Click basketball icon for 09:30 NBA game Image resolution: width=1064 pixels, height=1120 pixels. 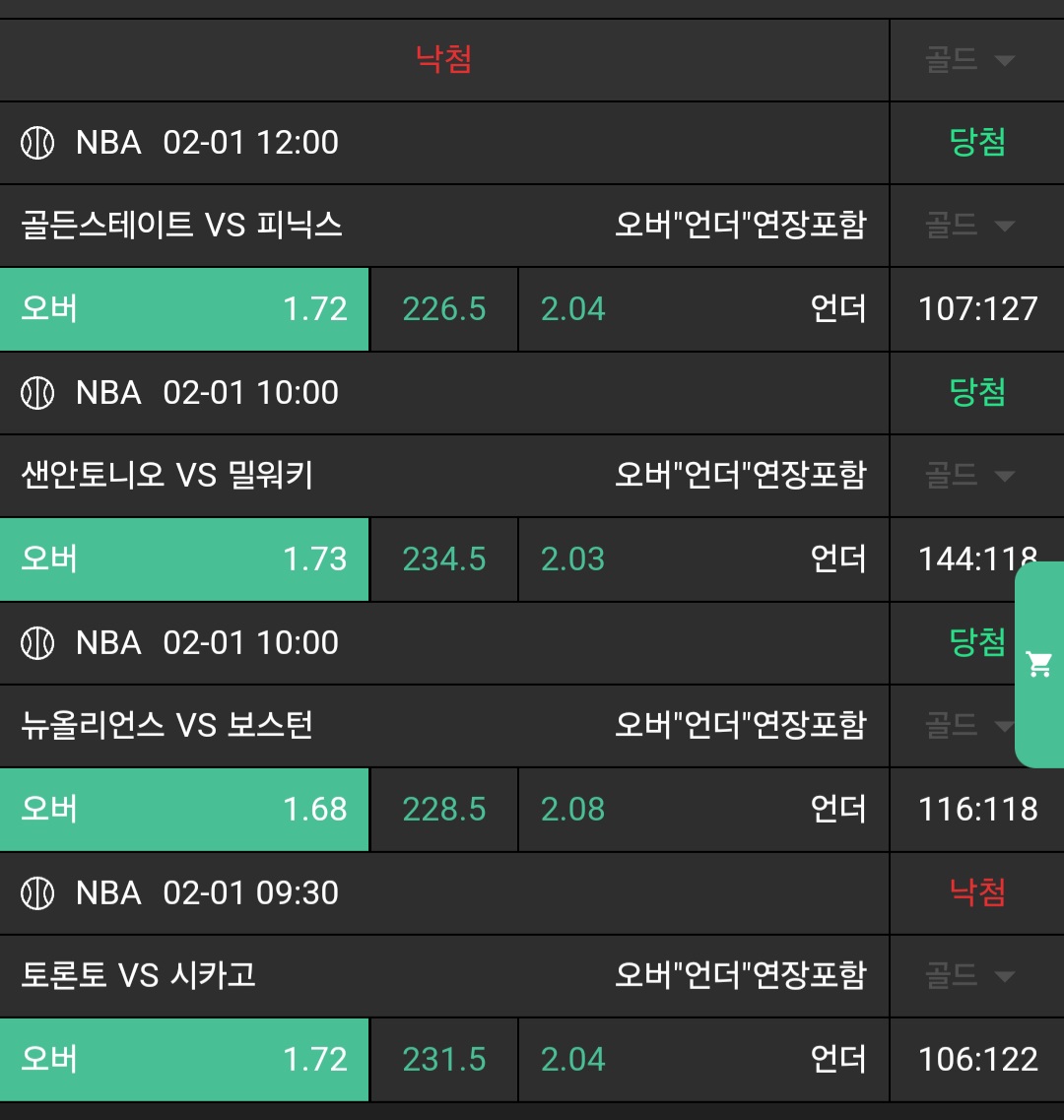pos(37,893)
